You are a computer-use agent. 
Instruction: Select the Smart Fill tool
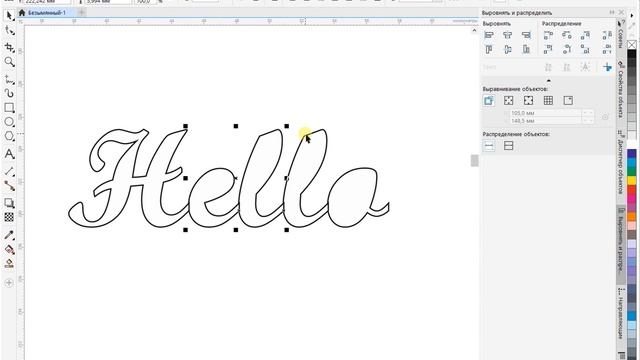[x=9, y=263]
